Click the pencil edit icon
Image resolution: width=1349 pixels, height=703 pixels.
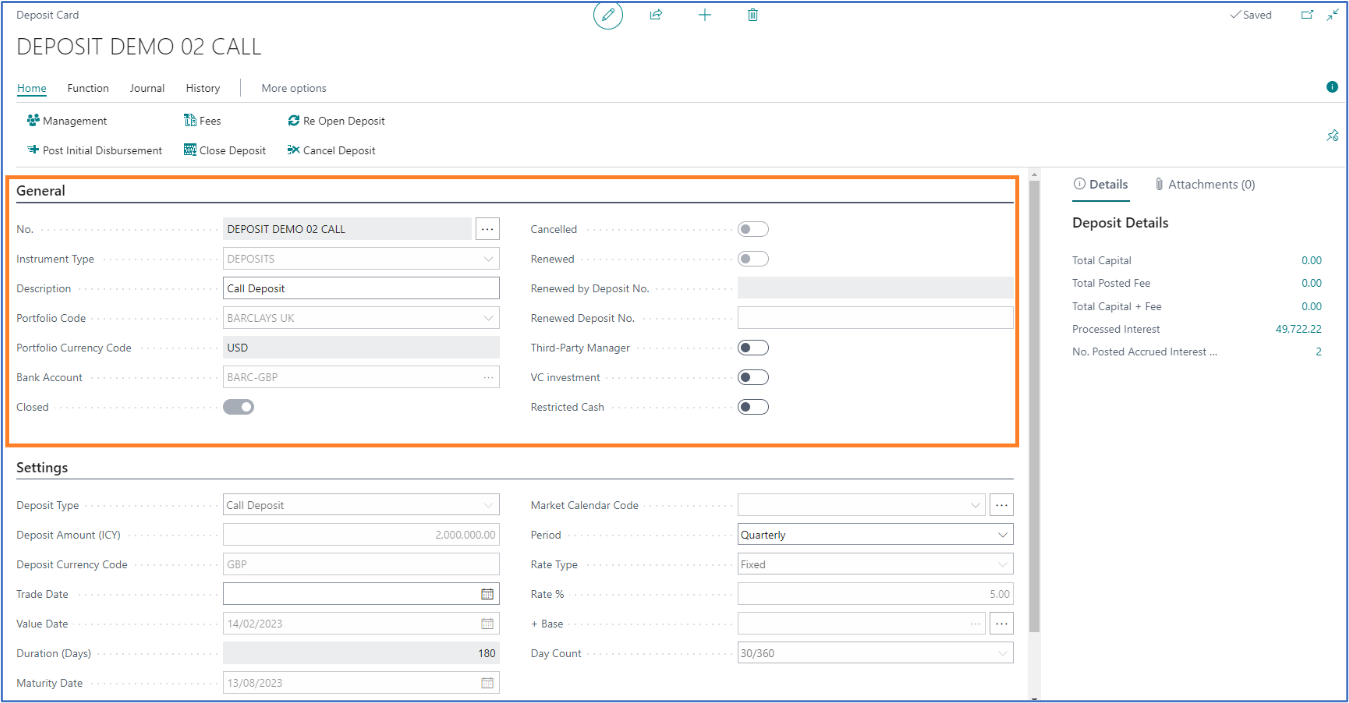coord(608,15)
